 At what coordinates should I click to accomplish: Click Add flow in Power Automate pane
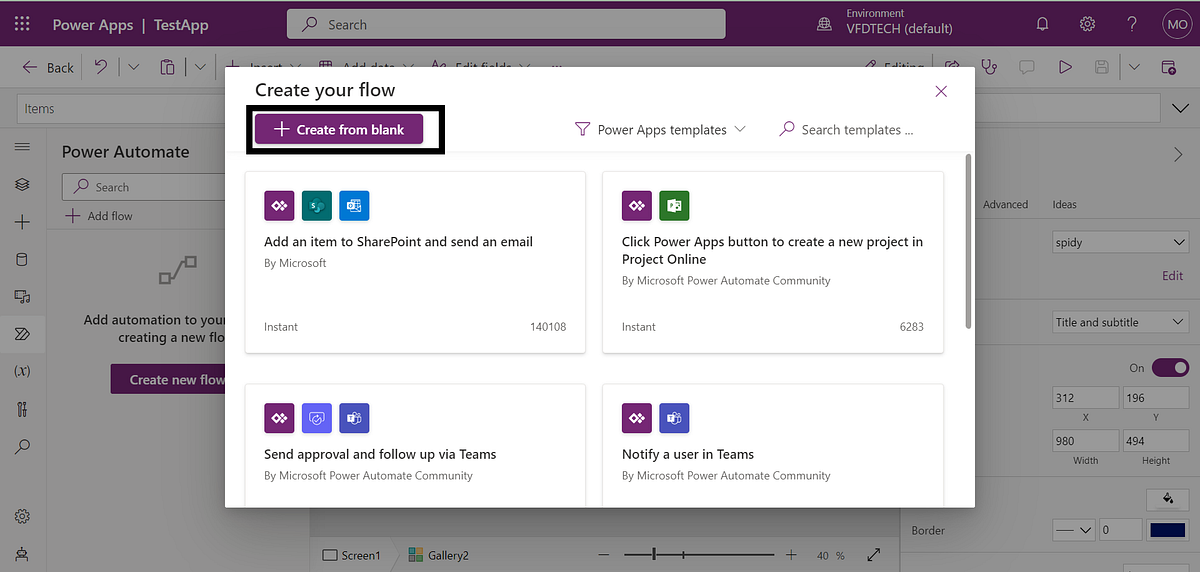99,216
